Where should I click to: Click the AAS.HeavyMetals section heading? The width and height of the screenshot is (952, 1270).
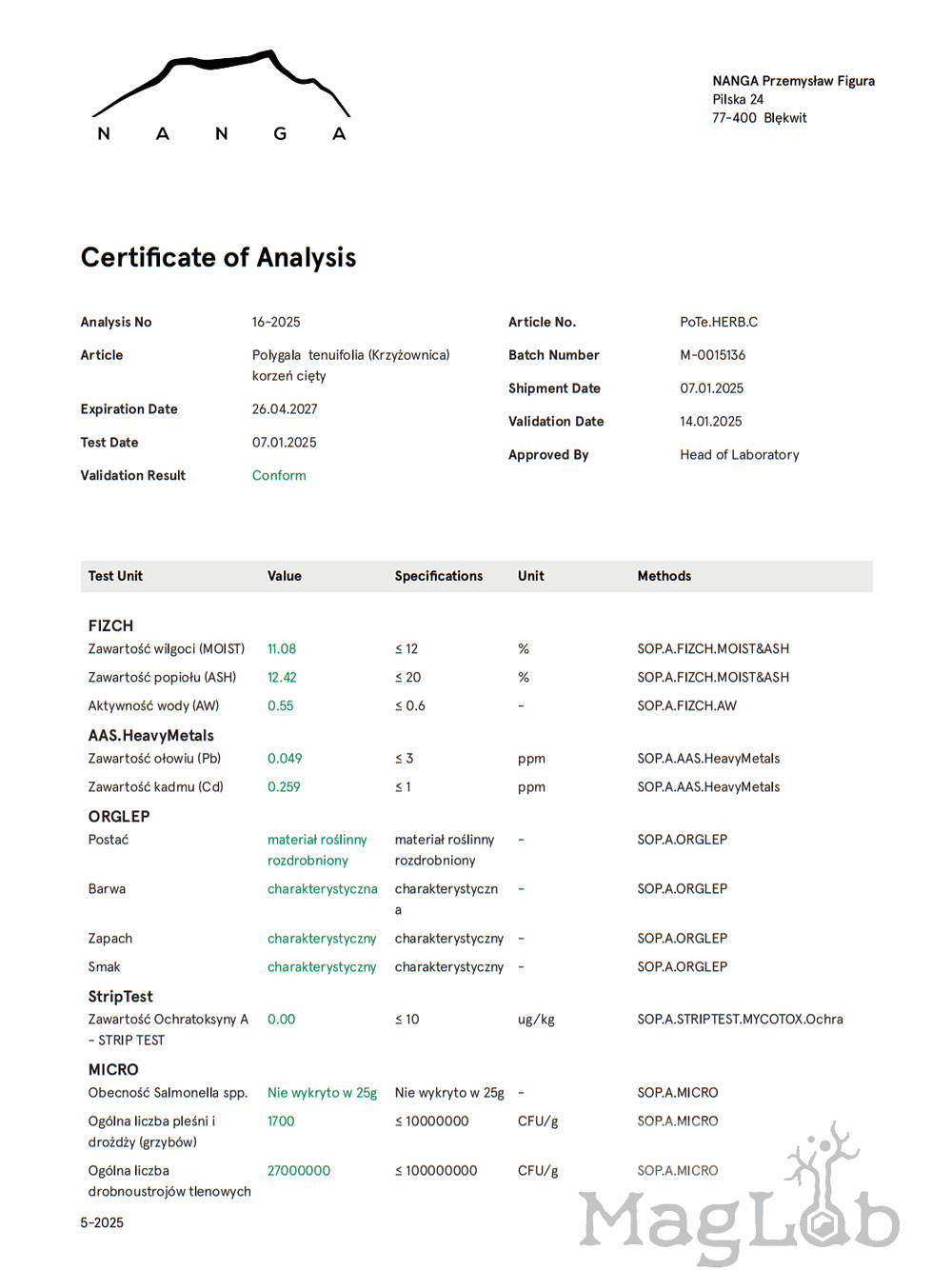click(x=150, y=736)
